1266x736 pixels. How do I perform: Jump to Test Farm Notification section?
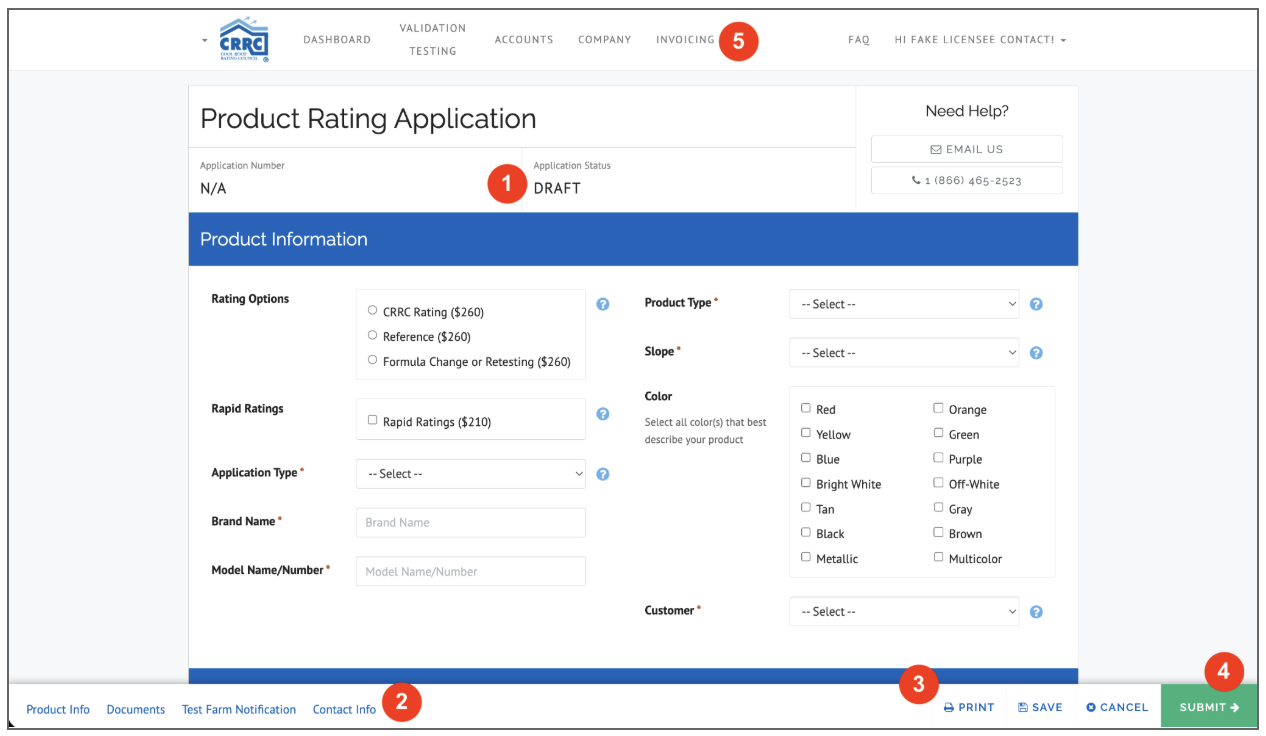coord(239,710)
